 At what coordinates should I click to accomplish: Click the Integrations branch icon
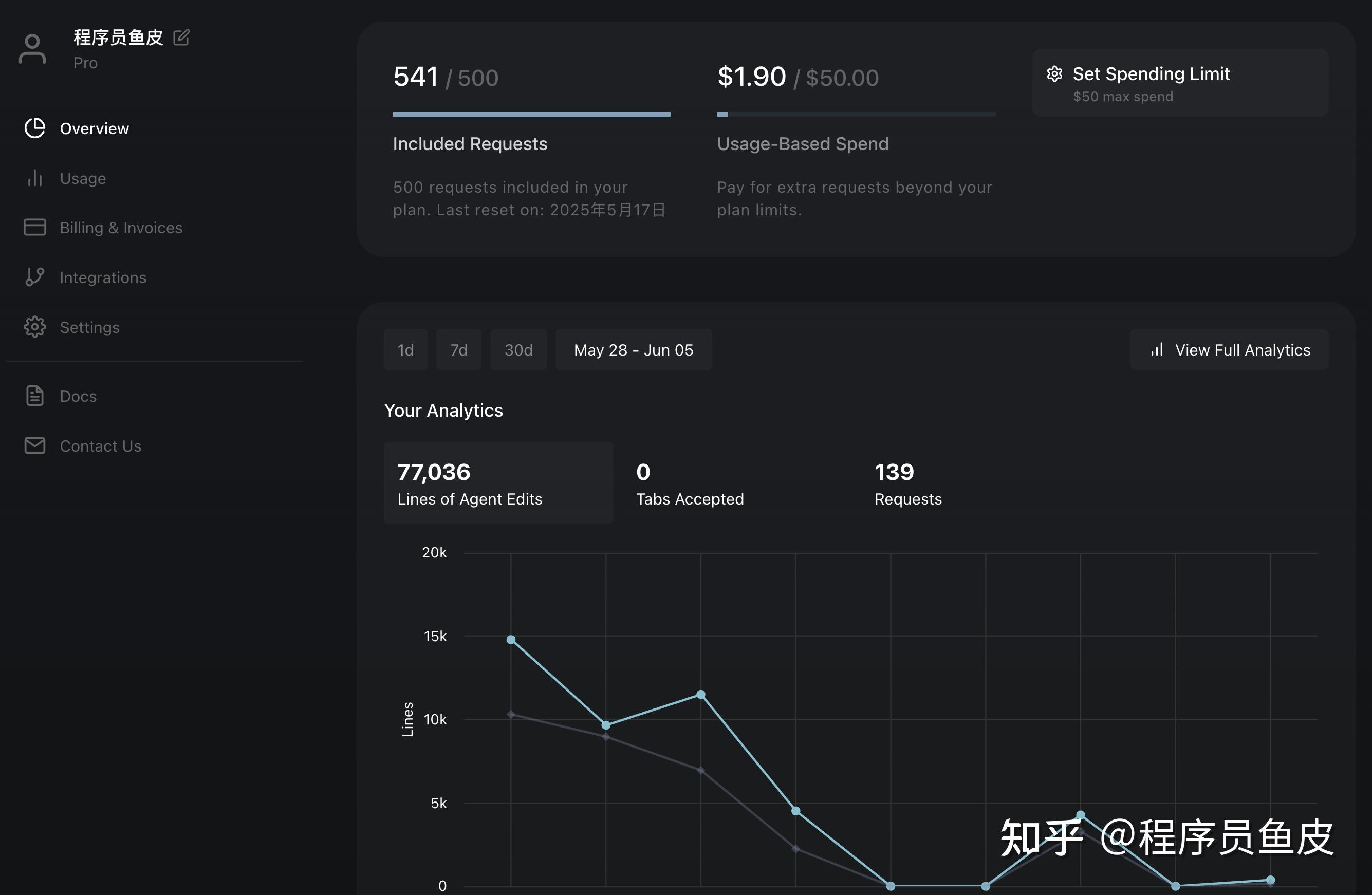pos(34,277)
